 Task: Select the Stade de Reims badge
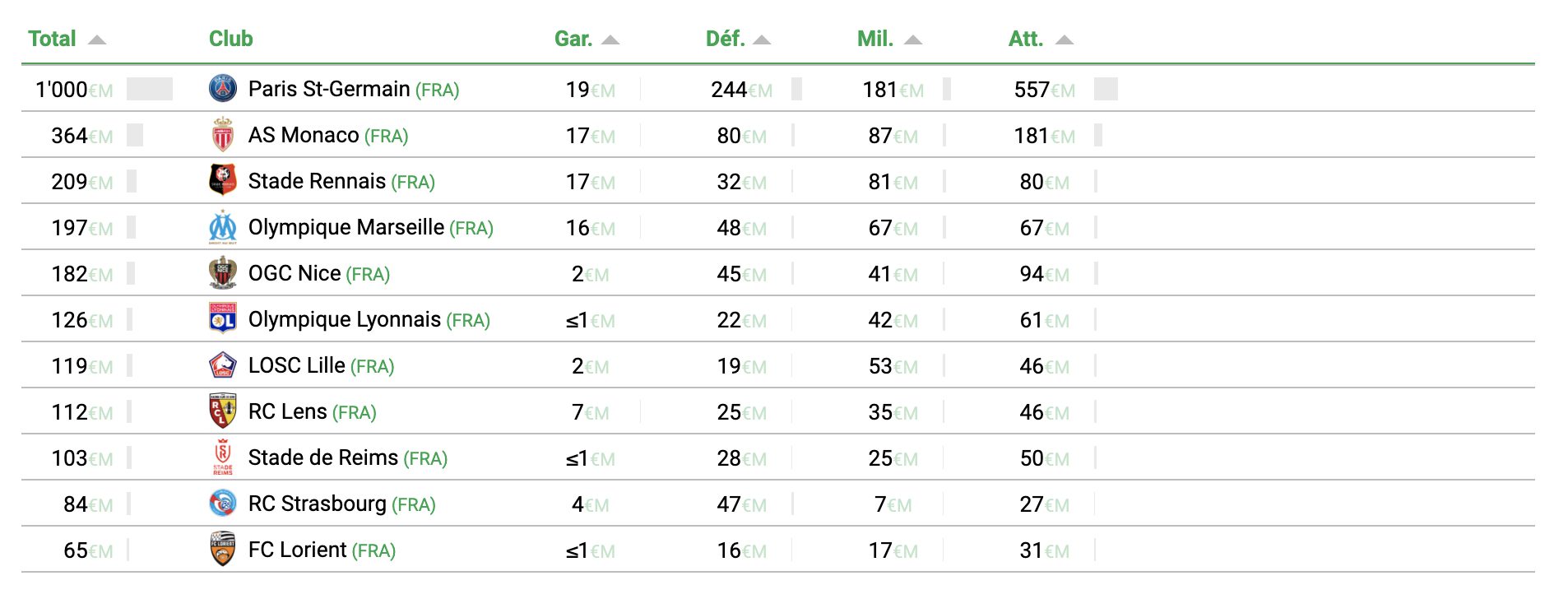click(x=222, y=457)
